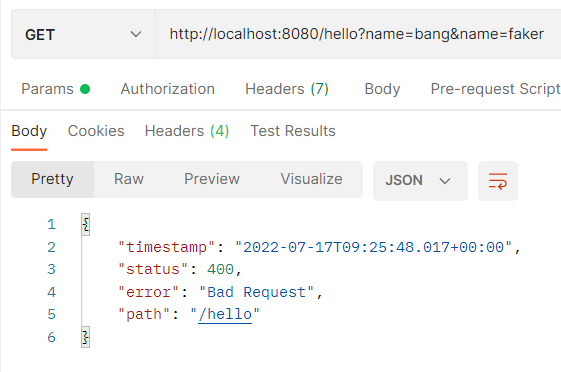Click the opening brace on line 1
Screen dimensions: 561x372
tap(86, 225)
